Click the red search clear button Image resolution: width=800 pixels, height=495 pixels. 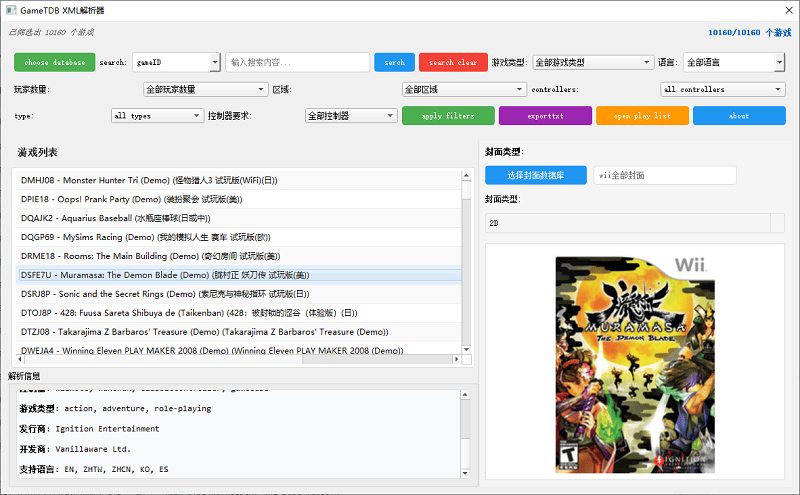click(x=453, y=62)
